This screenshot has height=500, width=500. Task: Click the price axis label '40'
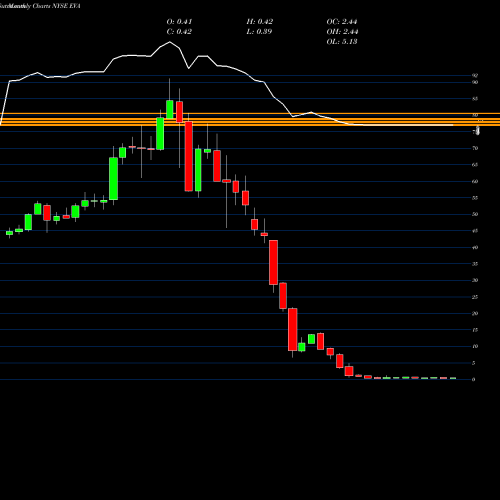click(475, 247)
